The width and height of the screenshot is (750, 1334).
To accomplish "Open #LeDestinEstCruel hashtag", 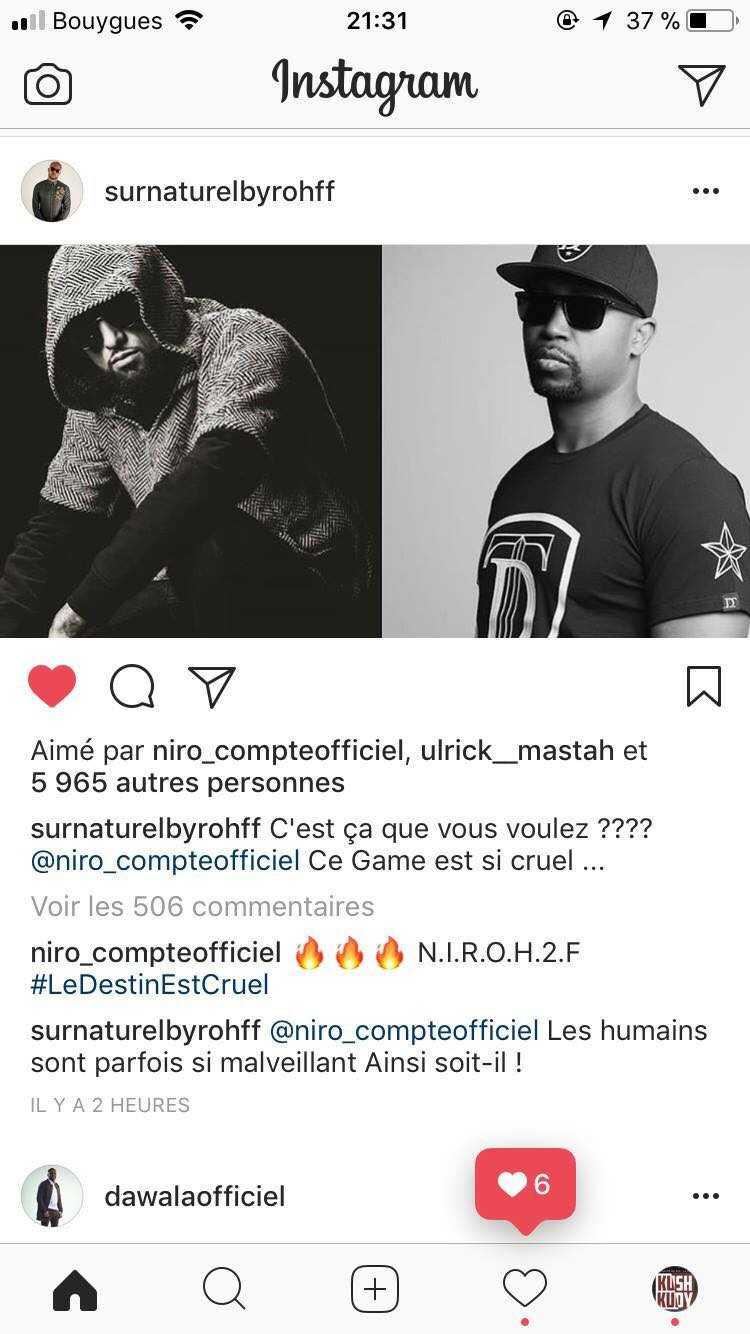I will 150,984.
